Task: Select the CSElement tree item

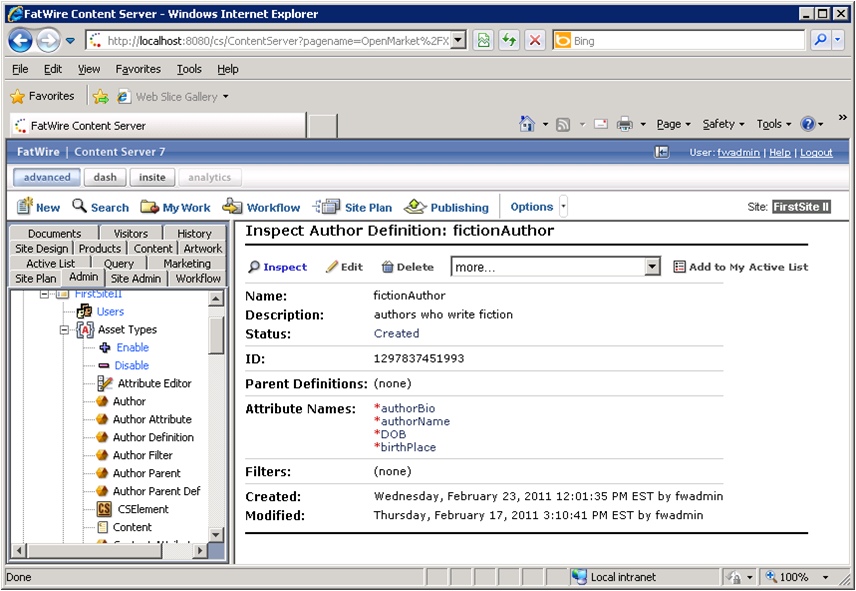Action: click(143, 509)
